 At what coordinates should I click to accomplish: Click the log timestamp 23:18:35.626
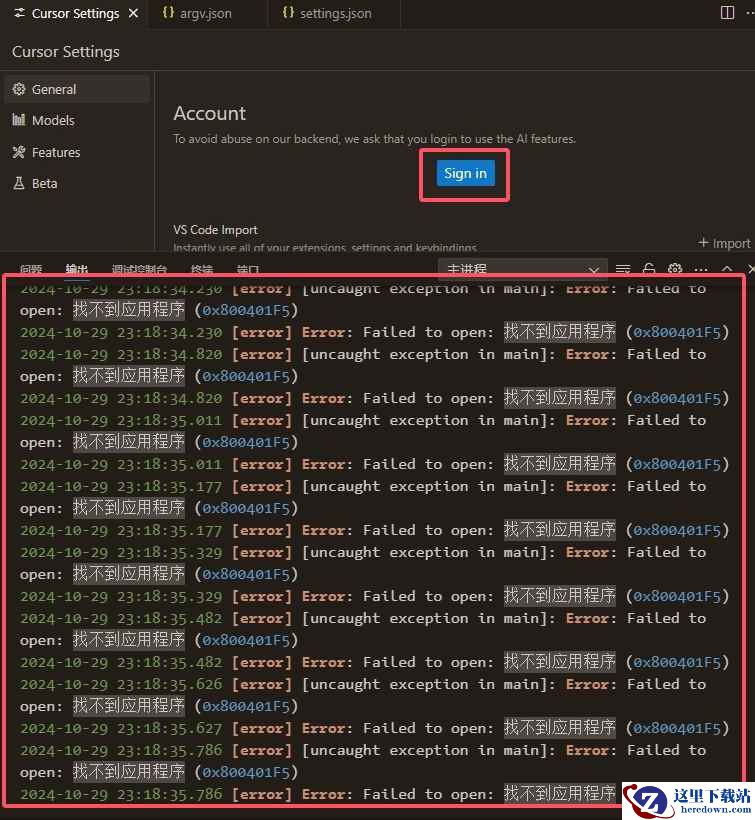point(169,684)
